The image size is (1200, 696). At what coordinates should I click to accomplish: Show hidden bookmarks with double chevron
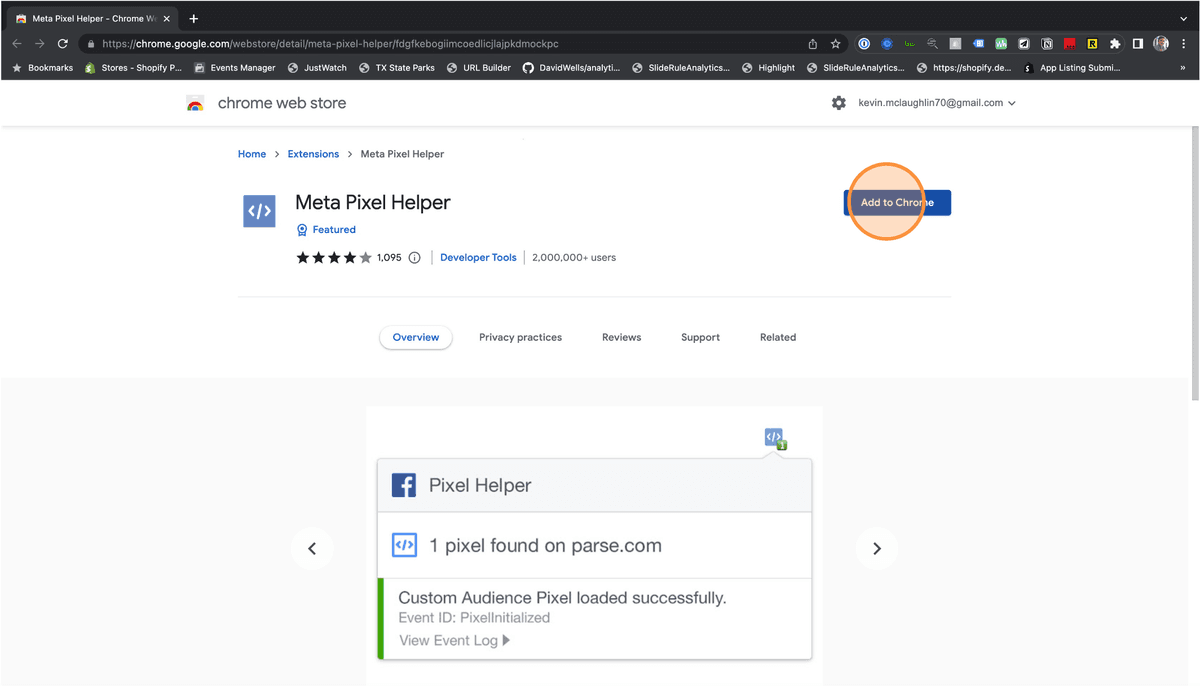pos(1183,68)
